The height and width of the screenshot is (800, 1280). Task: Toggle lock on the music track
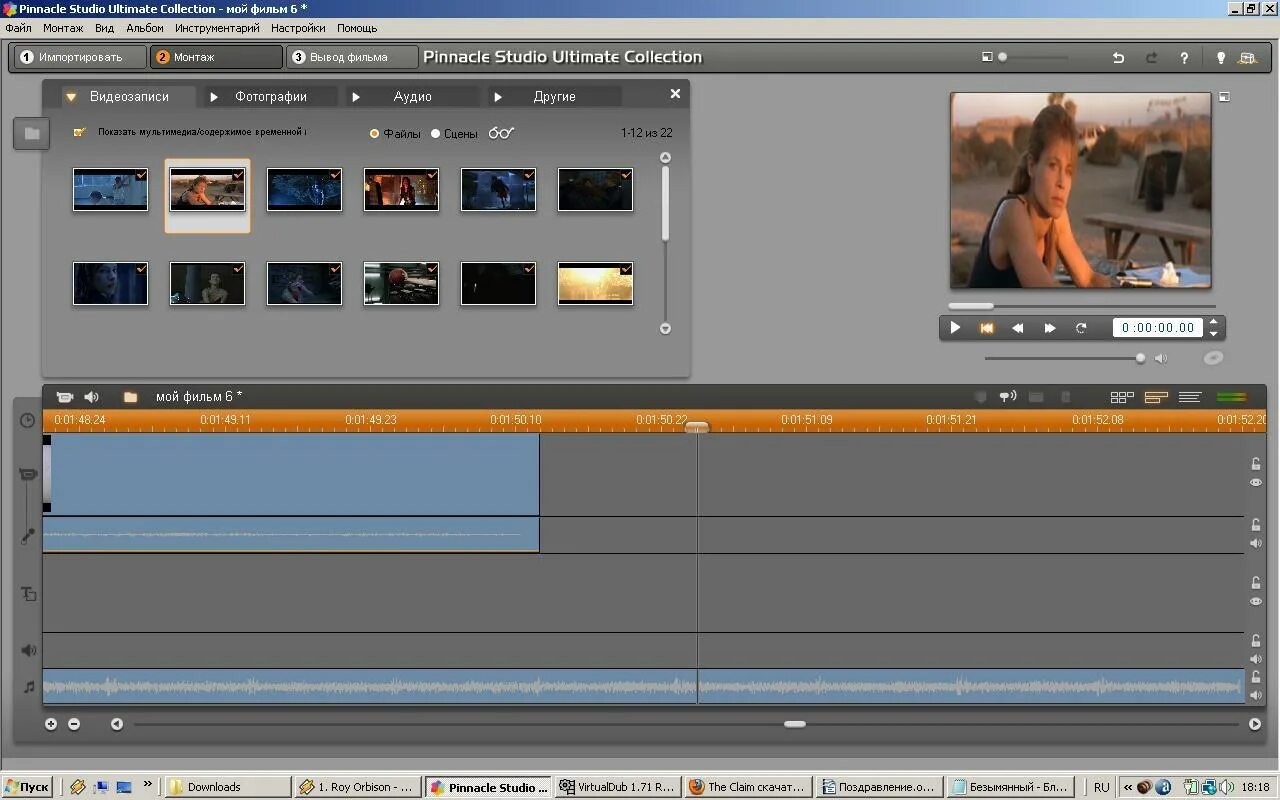pos(1256,677)
